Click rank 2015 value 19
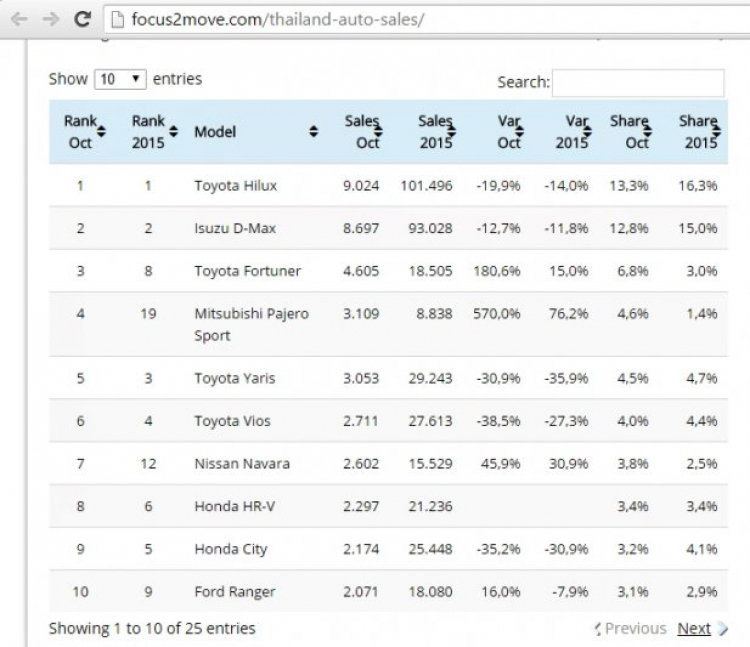The image size is (750, 647). (148, 314)
